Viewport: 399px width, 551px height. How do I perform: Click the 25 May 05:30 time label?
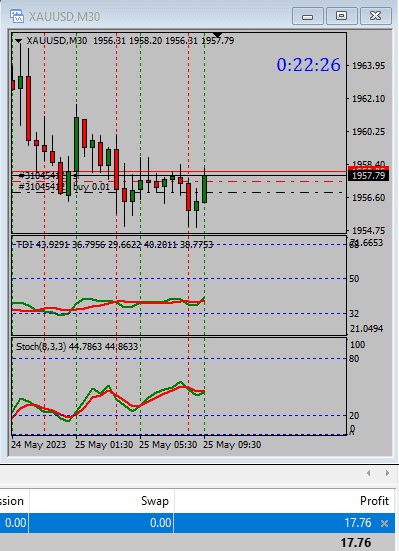[x=168, y=445]
